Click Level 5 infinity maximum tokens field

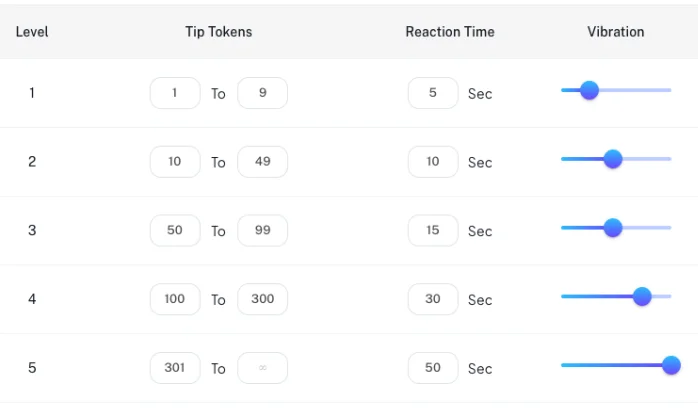(262, 368)
